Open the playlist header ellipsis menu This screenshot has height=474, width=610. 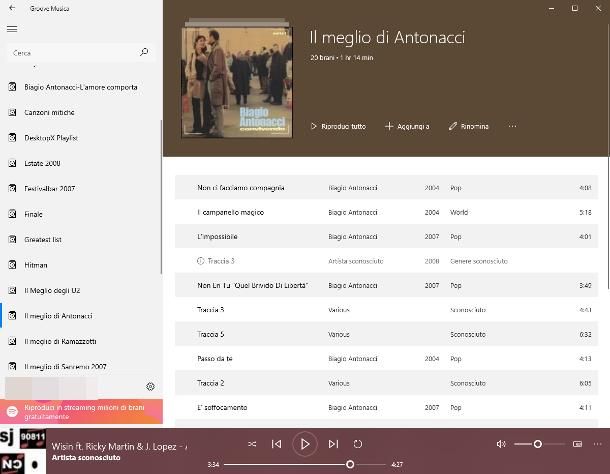pos(512,126)
